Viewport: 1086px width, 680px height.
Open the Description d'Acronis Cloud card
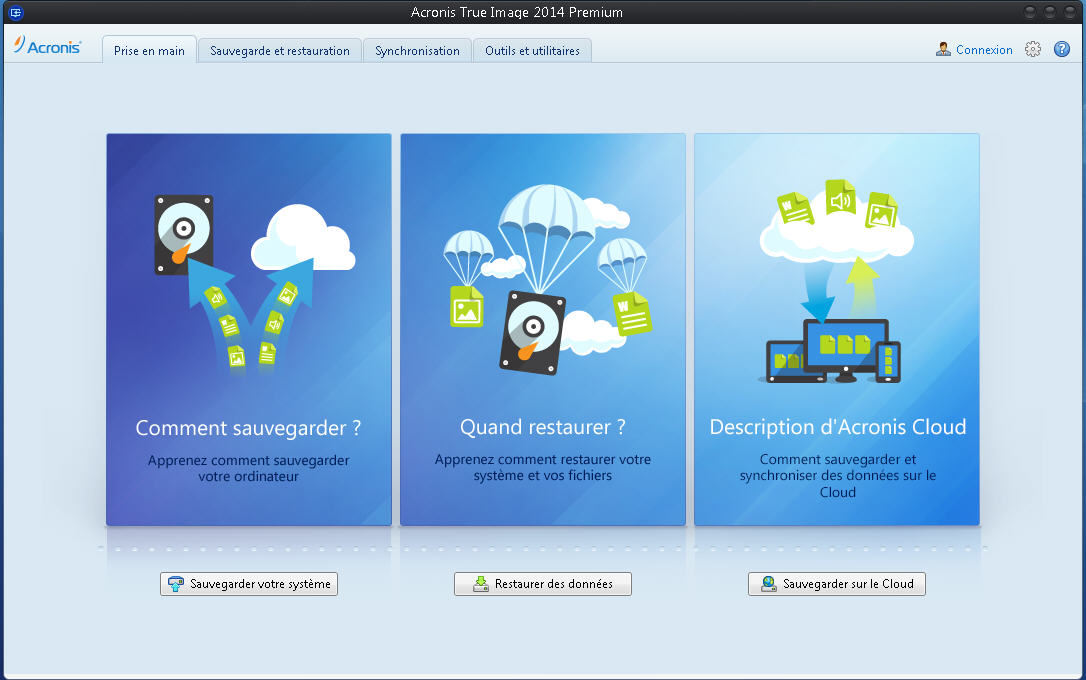click(x=837, y=330)
